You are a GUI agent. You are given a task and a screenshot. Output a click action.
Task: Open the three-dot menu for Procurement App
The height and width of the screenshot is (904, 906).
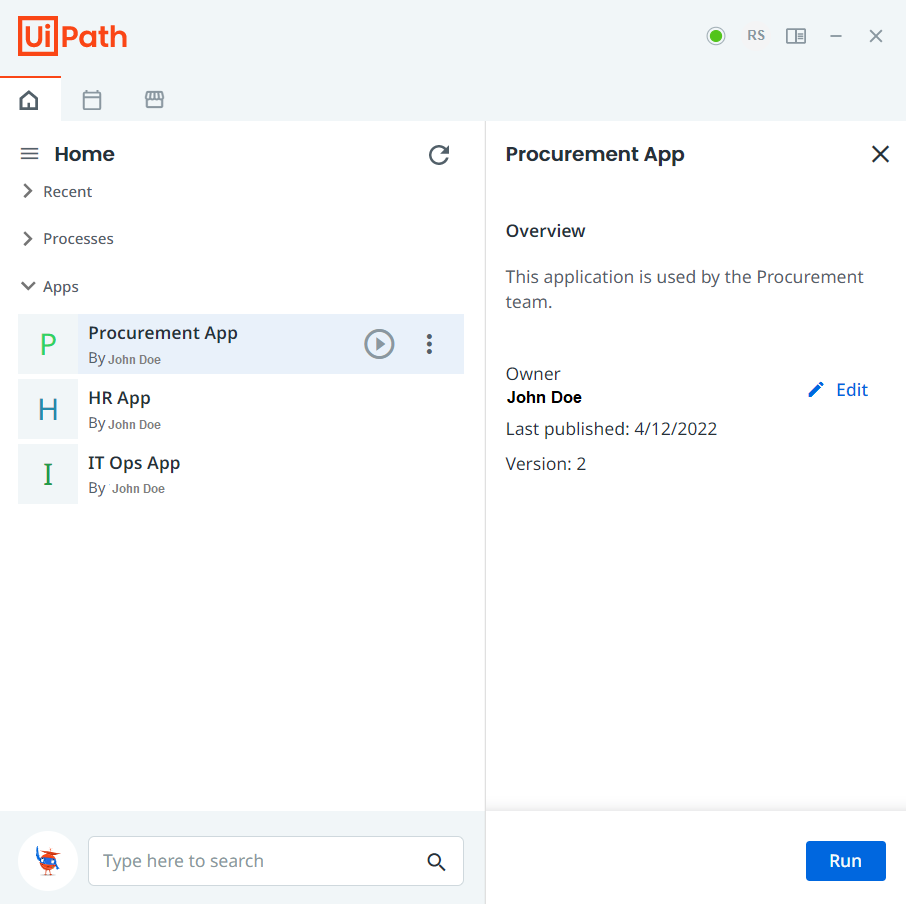[x=429, y=343]
